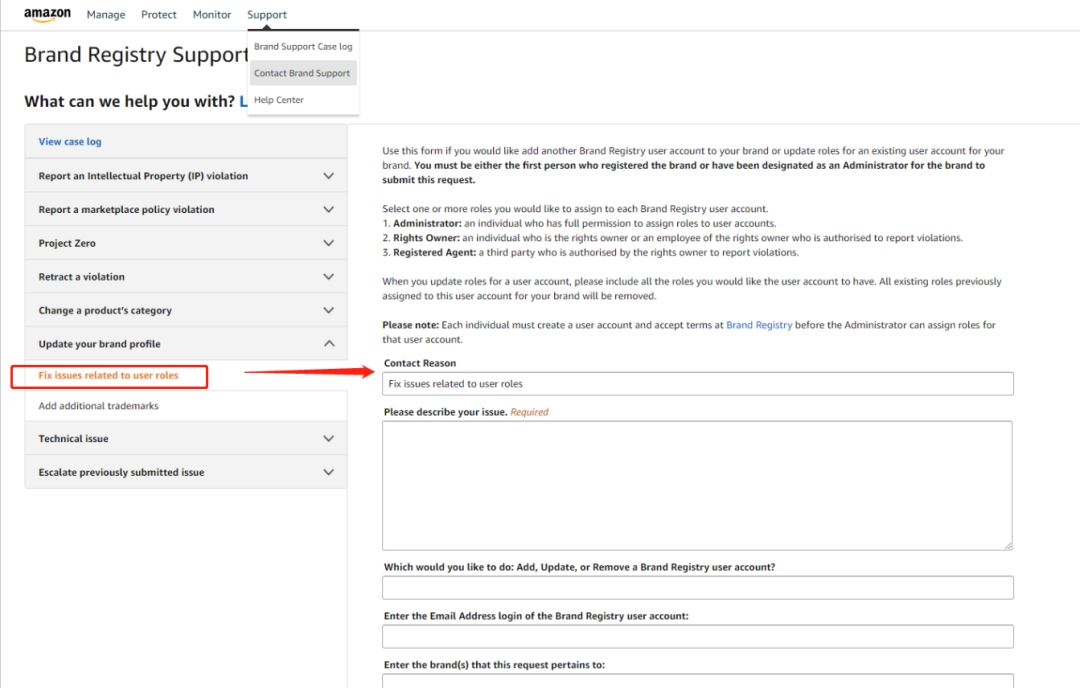Viewport: 1080px width, 688px height.
Task: Open the Support menu
Action: pyautogui.click(x=267, y=14)
